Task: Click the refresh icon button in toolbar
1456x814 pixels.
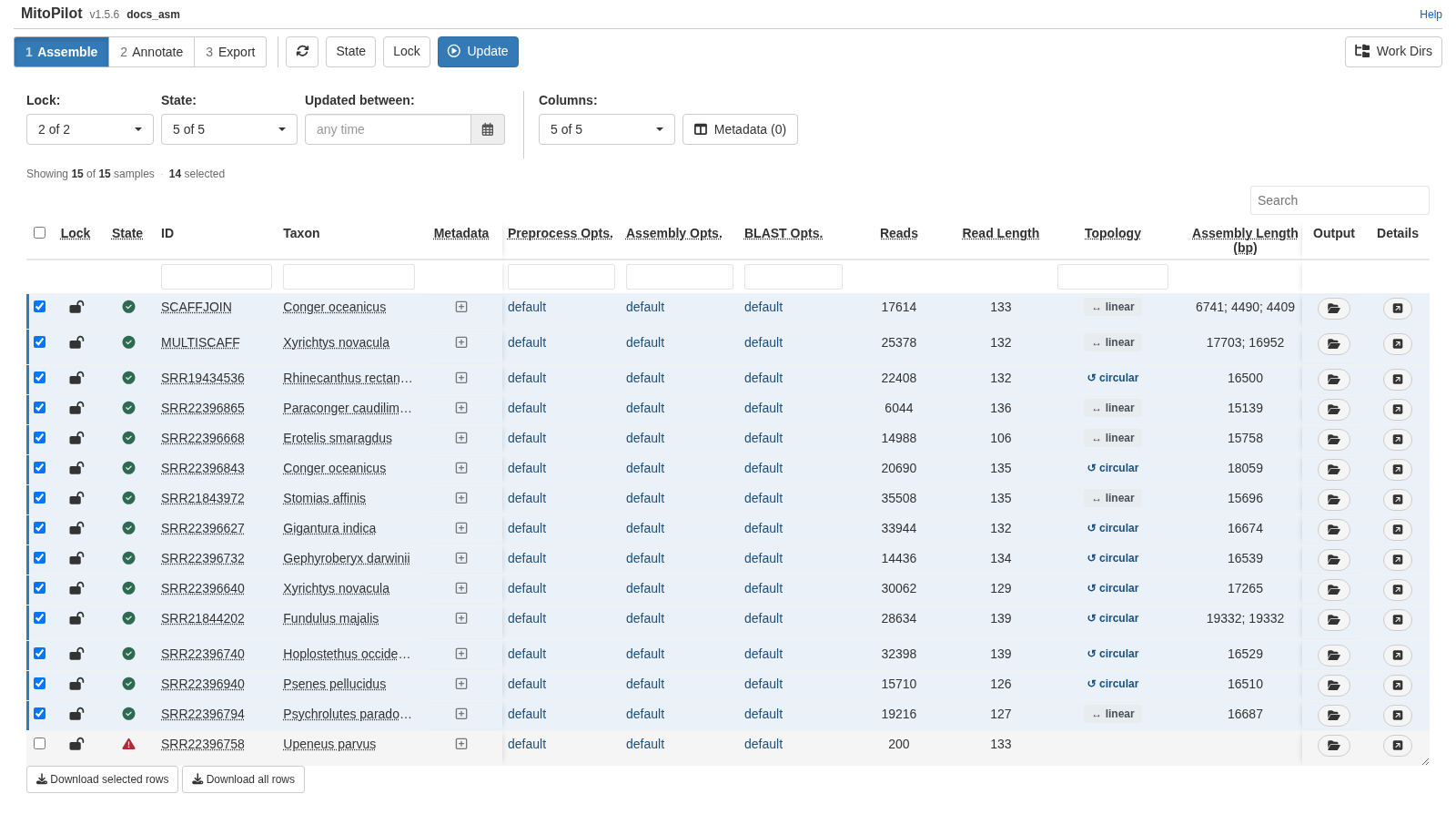Action: [302, 52]
